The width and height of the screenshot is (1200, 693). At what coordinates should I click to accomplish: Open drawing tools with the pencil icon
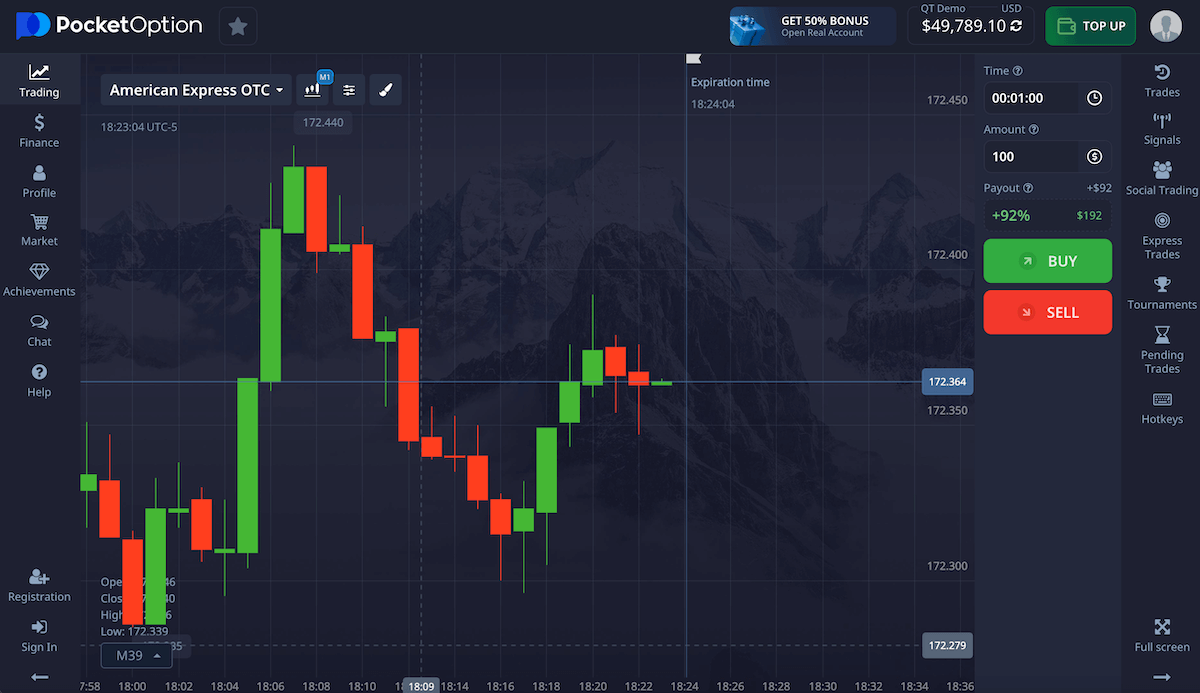coord(385,89)
